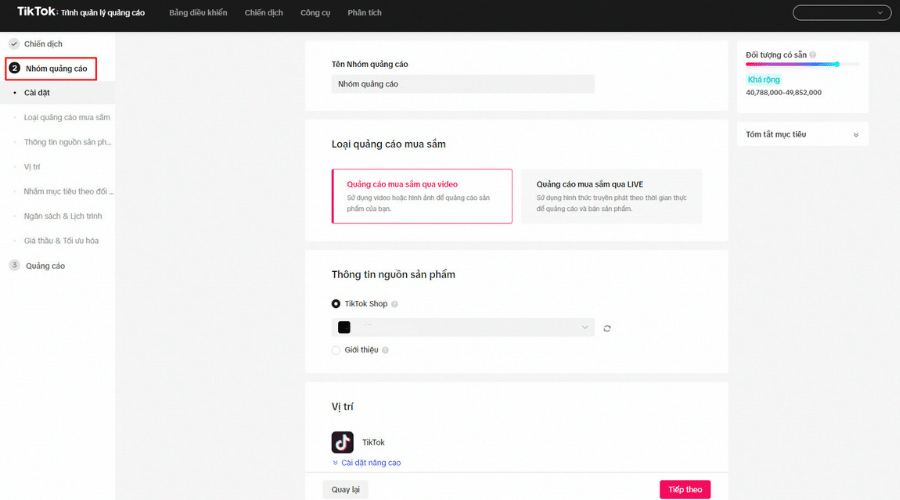Click the step 2 number icon
The width and height of the screenshot is (900, 500).
coord(15,68)
